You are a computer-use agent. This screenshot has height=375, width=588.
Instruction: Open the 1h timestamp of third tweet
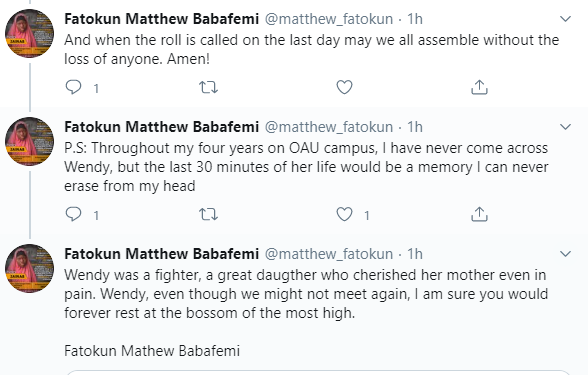[415, 254]
